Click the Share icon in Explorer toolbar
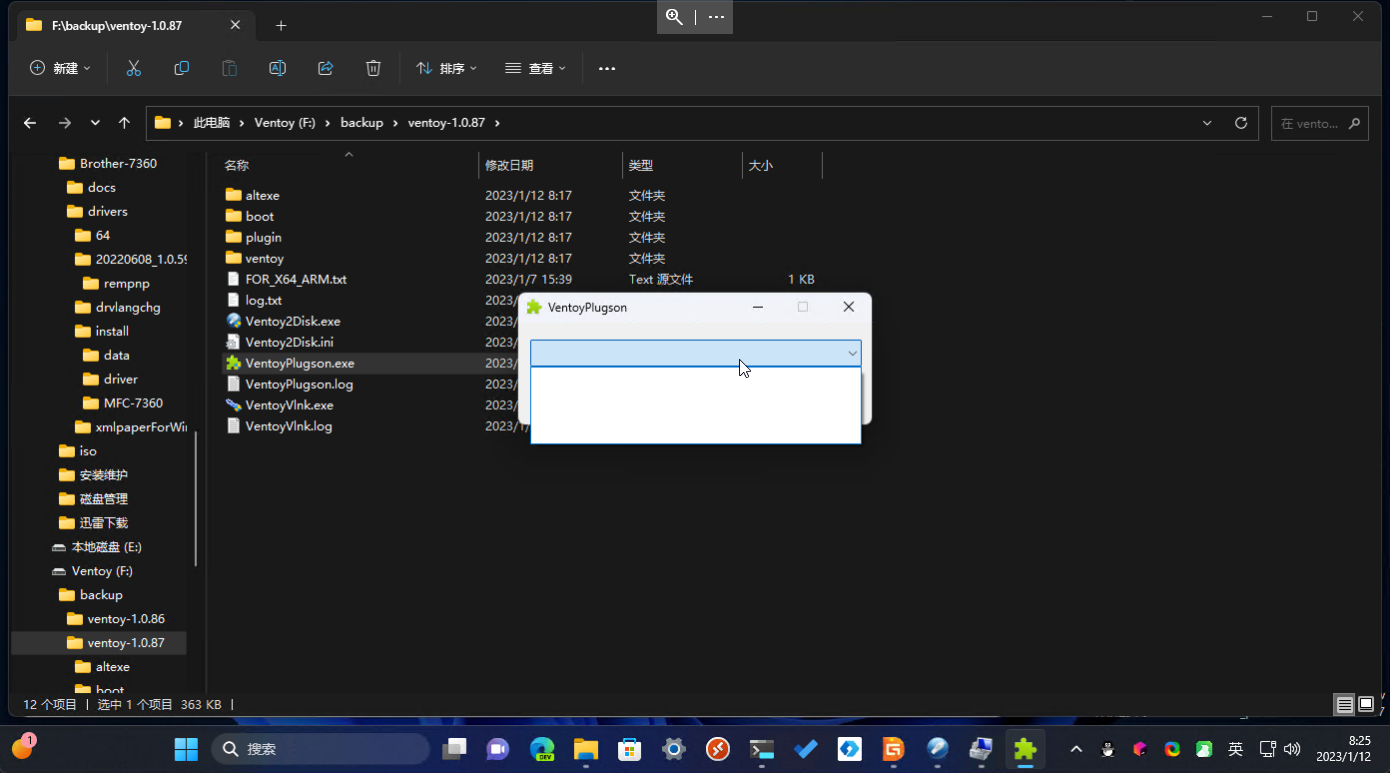This screenshot has width=1390, height=773. pos(325,68)
